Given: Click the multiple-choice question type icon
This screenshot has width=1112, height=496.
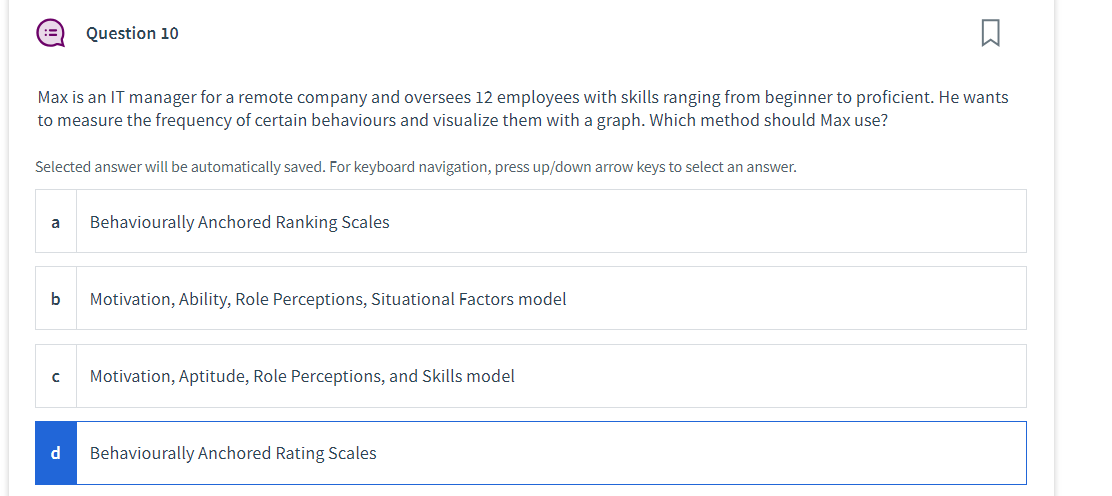Looking at the screenshot, I should coord(51,34).
